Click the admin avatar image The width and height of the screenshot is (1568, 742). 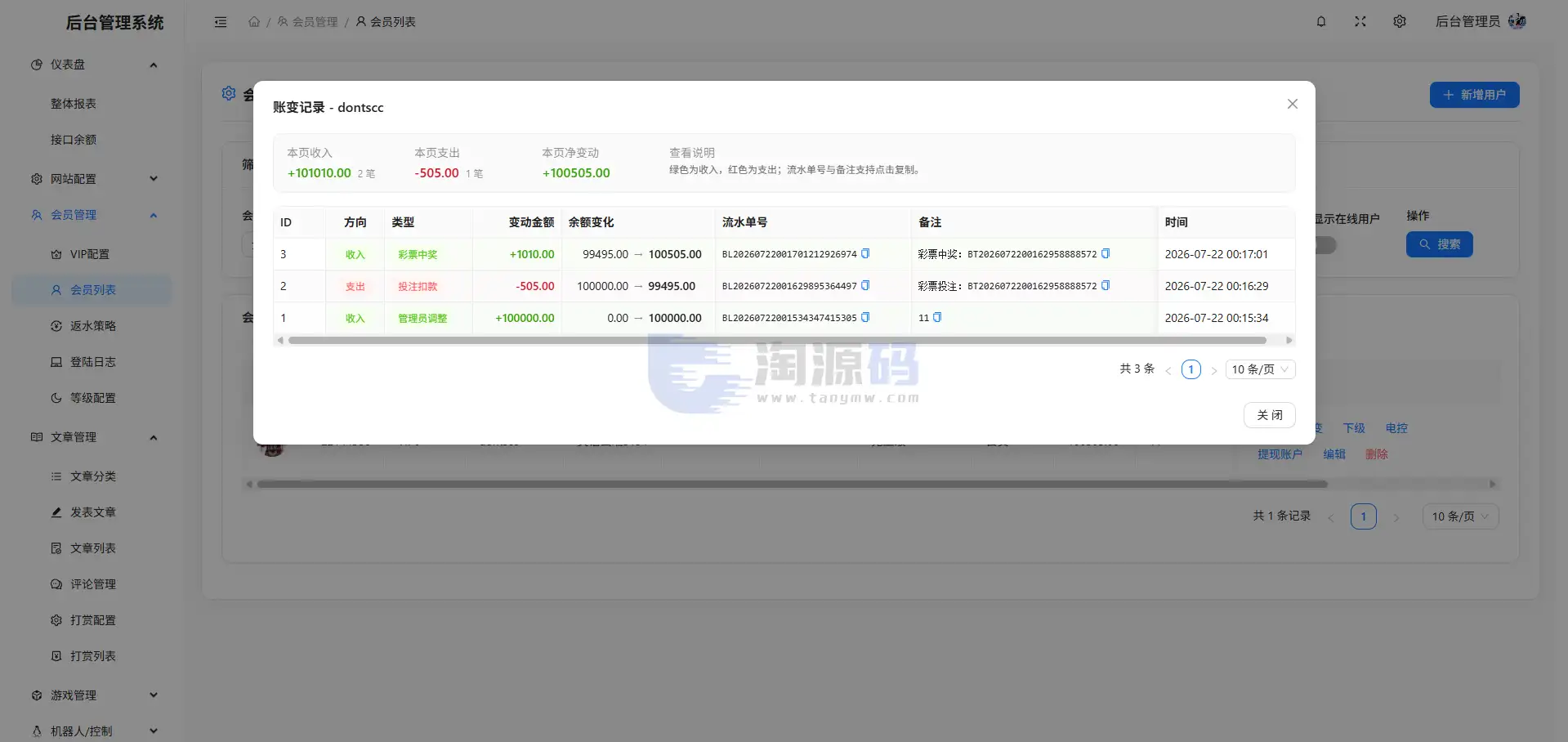point(1517,21)
